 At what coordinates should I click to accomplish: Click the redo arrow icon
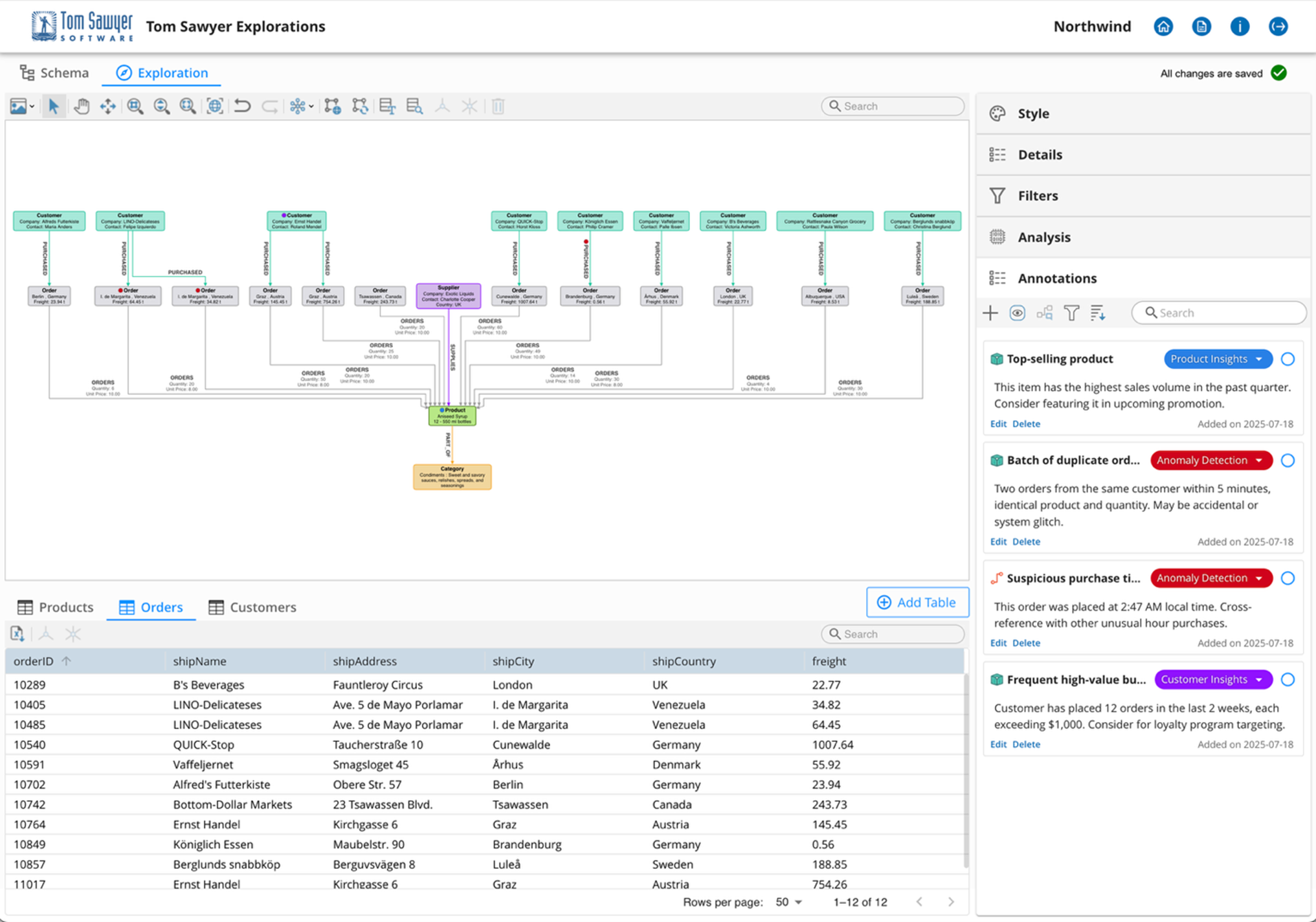(269, 106)
